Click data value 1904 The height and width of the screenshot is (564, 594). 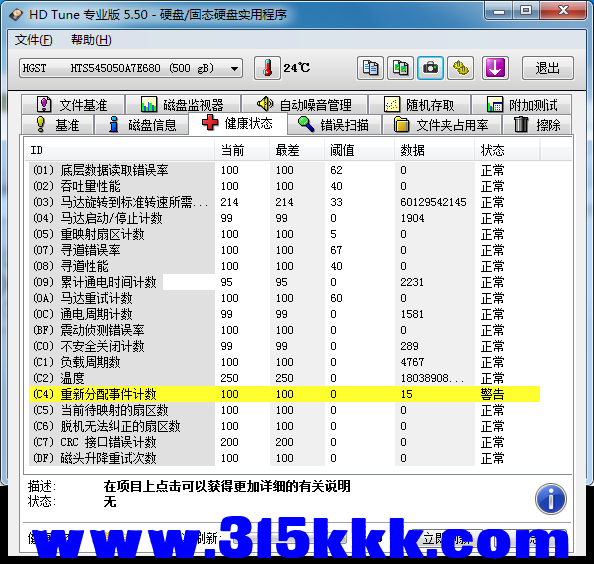(x=412, y=218)
